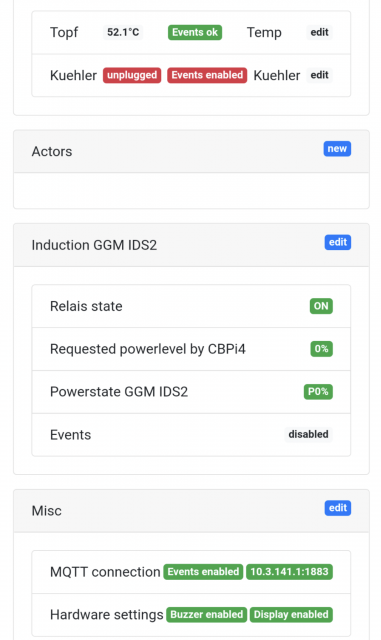Click the Kuehler Events enabled badge
The image size is (381, 640).
click(x=207, y=75)
